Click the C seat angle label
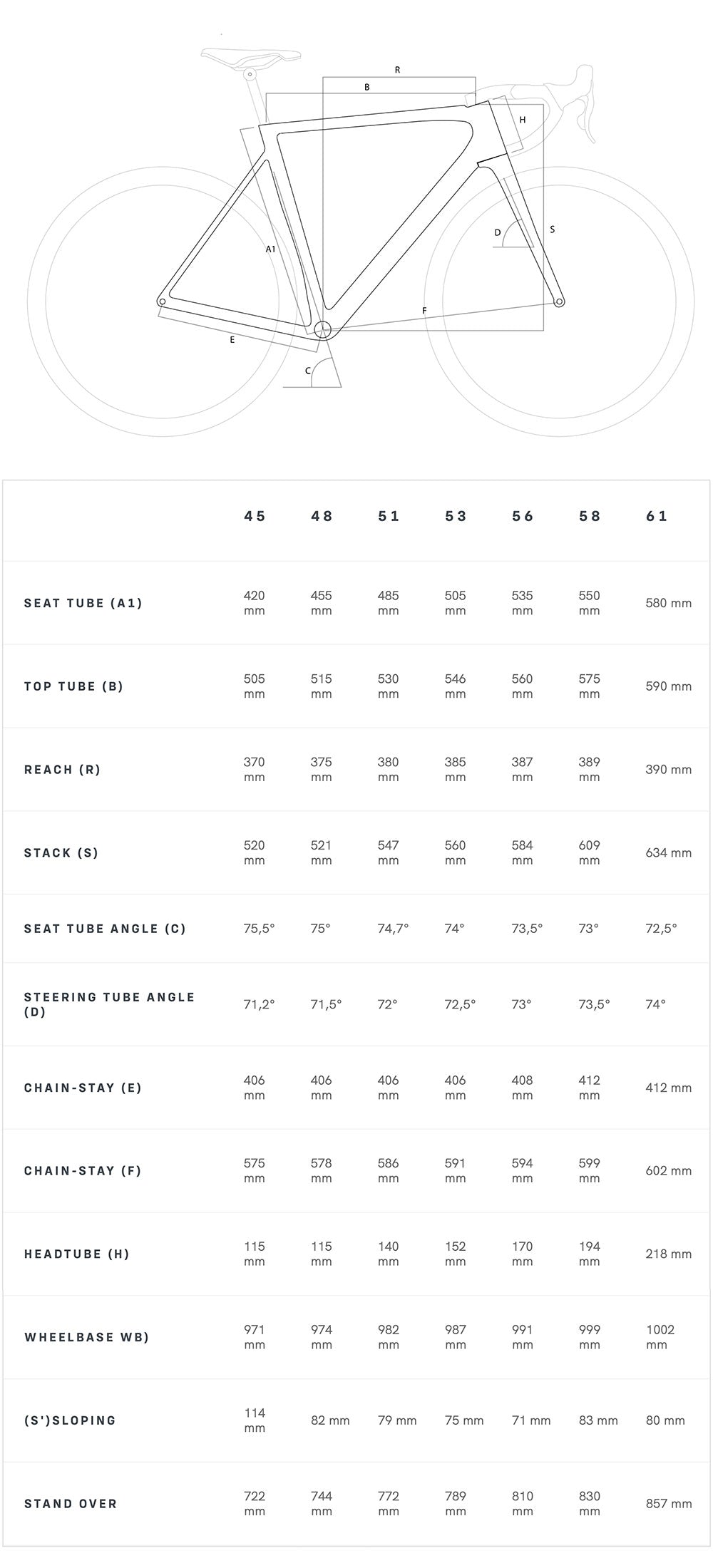The height and width of the screenshot is (1568, 713). point(308,371)
